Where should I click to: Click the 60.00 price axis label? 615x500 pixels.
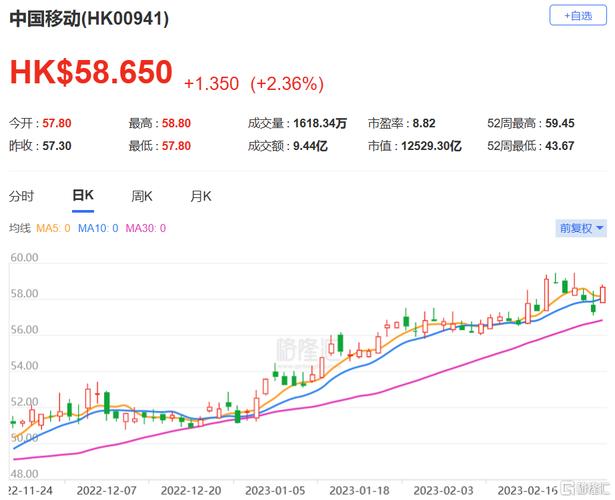24,258
